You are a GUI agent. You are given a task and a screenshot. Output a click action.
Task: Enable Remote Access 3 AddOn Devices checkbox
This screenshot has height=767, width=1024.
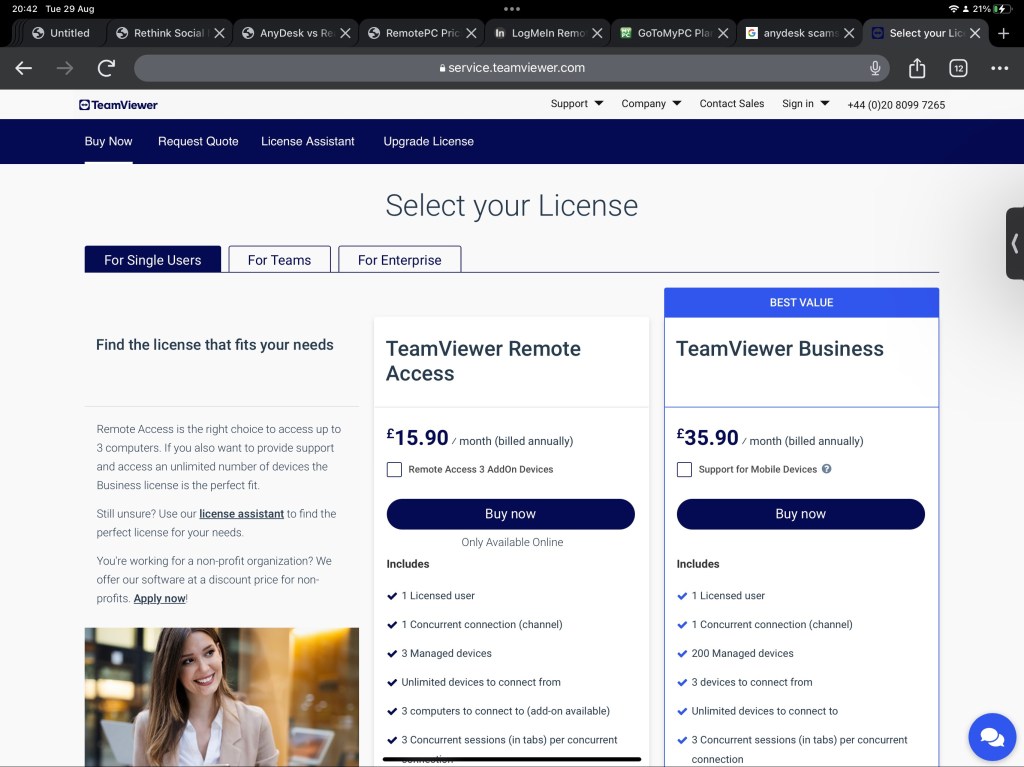[x=394, y=469]
